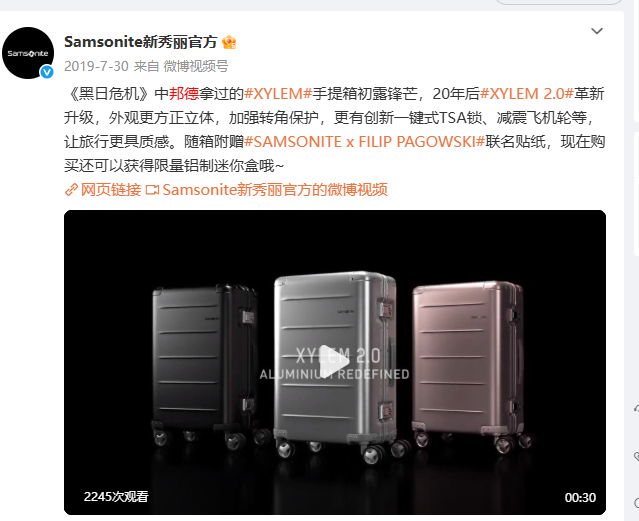Screen dimensions: 639x521
Task: Expand the post options chevron menu
Action: (597, 31)
